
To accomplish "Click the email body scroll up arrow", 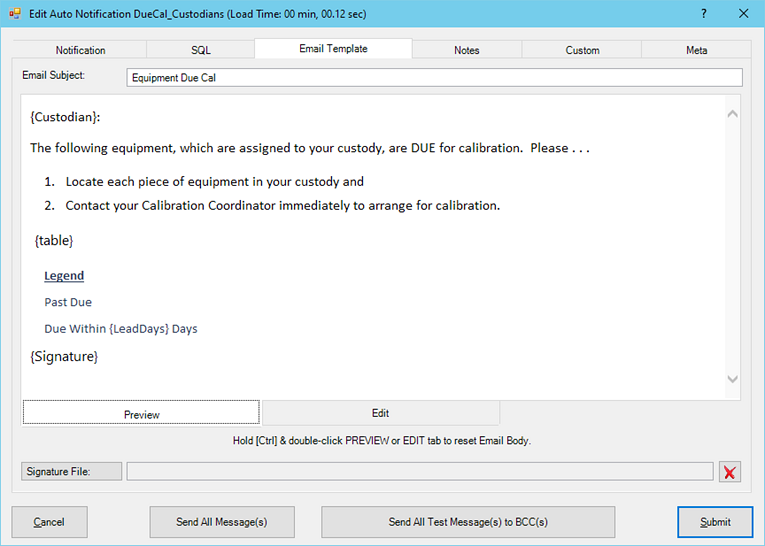I will click(732, 114).
